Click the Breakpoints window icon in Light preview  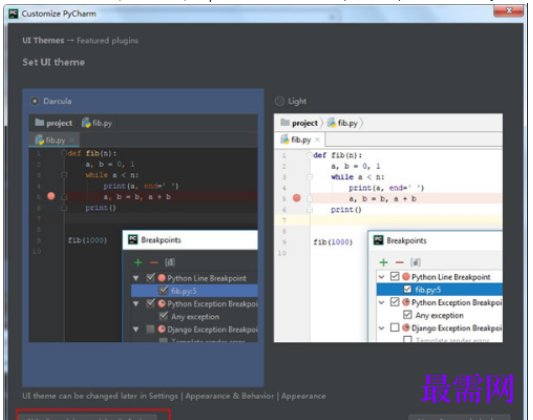pyautogui.click(x=378, y=240)
